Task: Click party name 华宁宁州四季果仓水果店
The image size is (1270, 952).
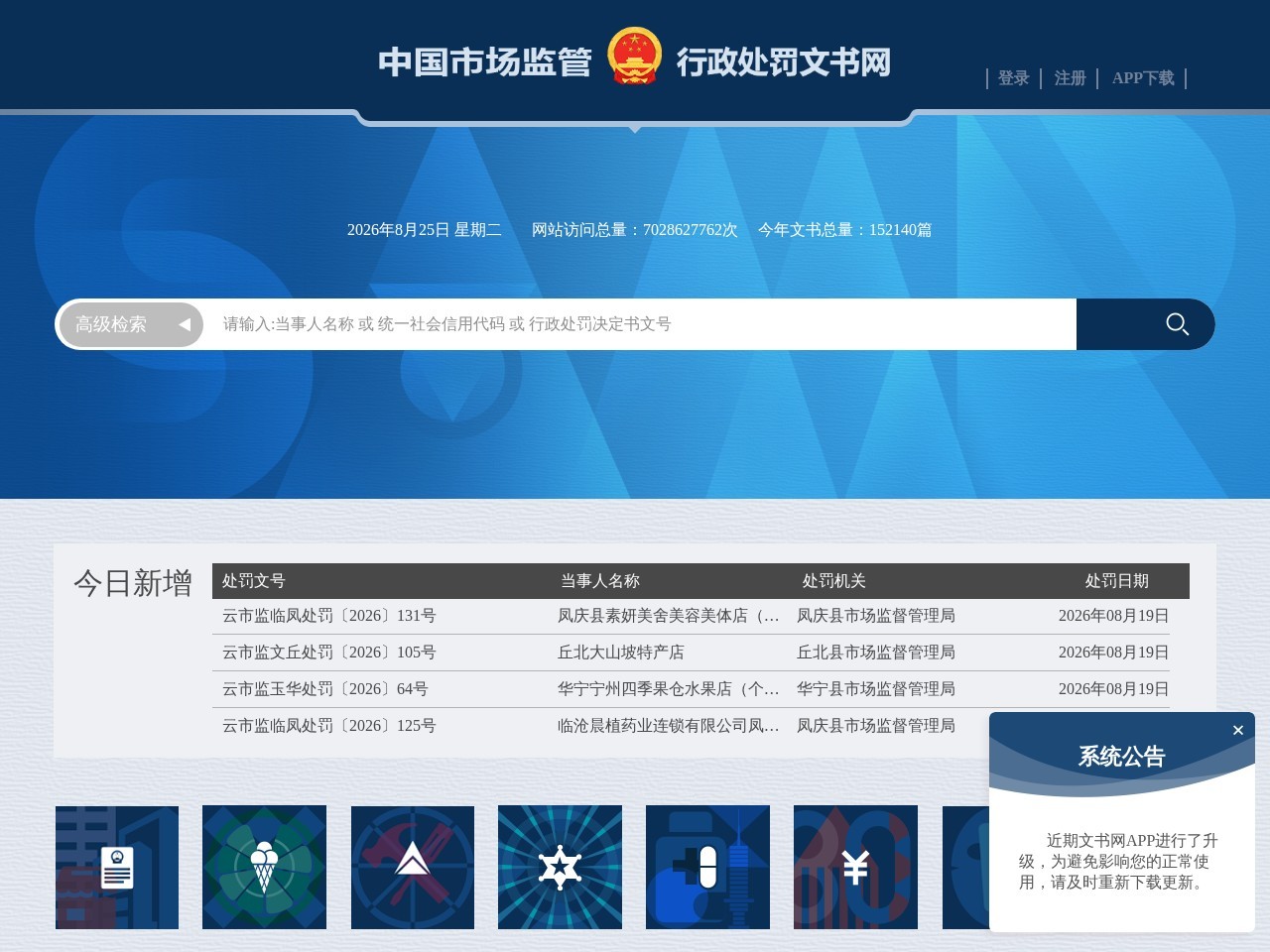Action: [669, 689]
